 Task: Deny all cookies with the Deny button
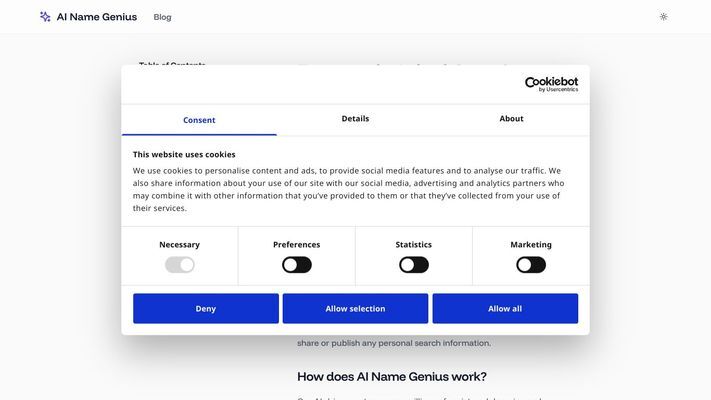tap(206, 308)
